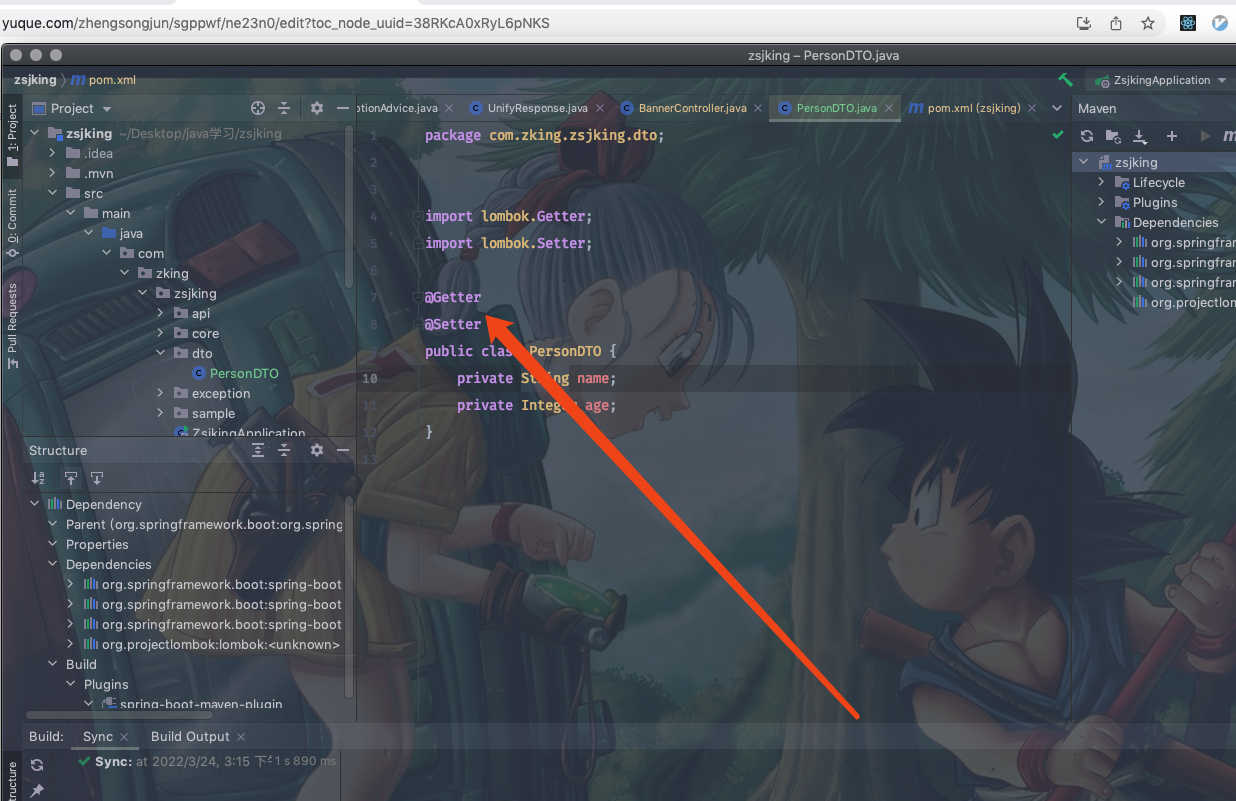The image size is (1236, 801).
Task: Expand the sample package
Action: [160, 413]
